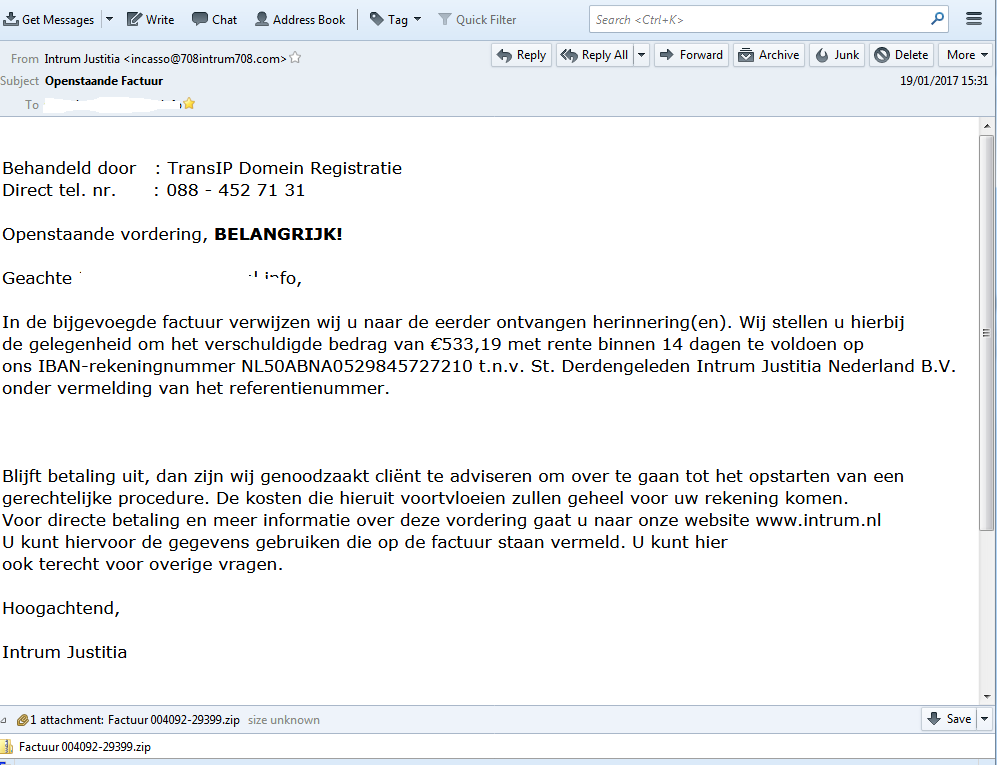This screenshot has width=997, height=765.
Task: Delete the Openstaande Factuur email
Action: pyautogui.click(x=901, y=56)
